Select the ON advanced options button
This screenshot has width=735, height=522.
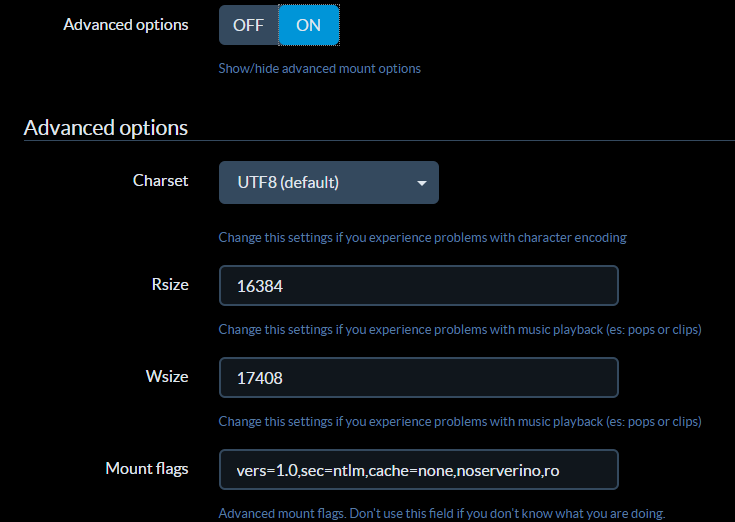pyautogui.click(x=309, y=25)
